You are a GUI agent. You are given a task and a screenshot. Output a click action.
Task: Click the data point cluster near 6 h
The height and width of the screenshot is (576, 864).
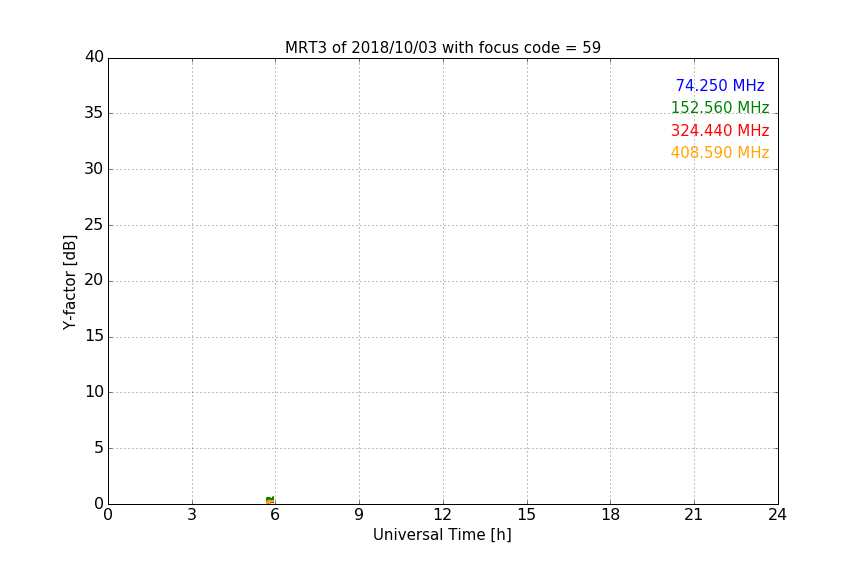pos(270,500)
